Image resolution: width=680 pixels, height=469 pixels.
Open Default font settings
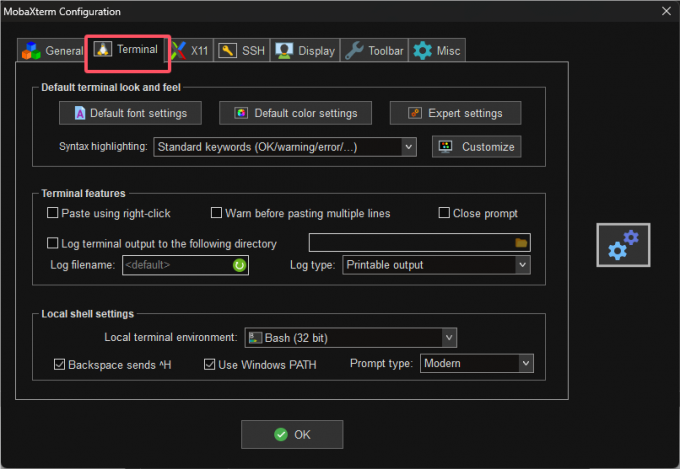pyautogui.click(x=131, y=113)
